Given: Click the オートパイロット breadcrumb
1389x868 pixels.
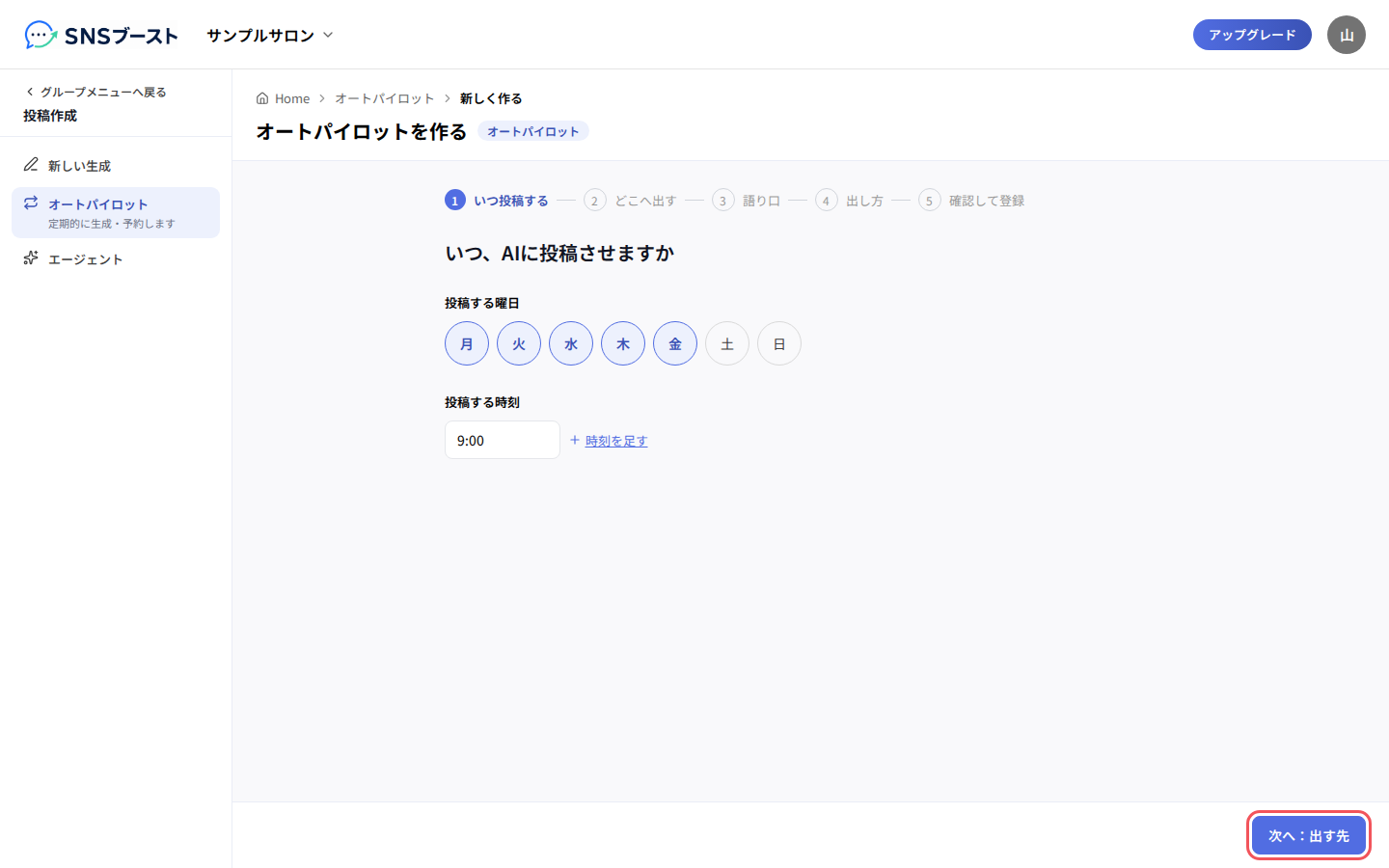Looking at the screenshot, I should click(385, 98).
